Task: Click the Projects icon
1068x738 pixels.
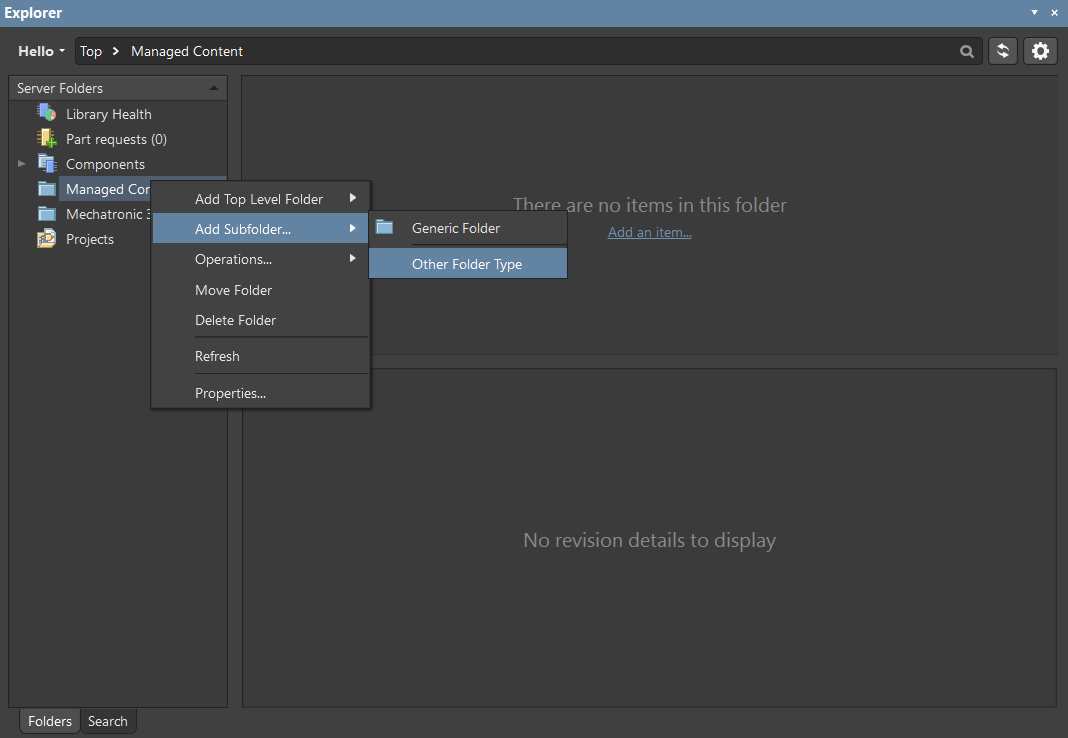Action: click(46, 238)
